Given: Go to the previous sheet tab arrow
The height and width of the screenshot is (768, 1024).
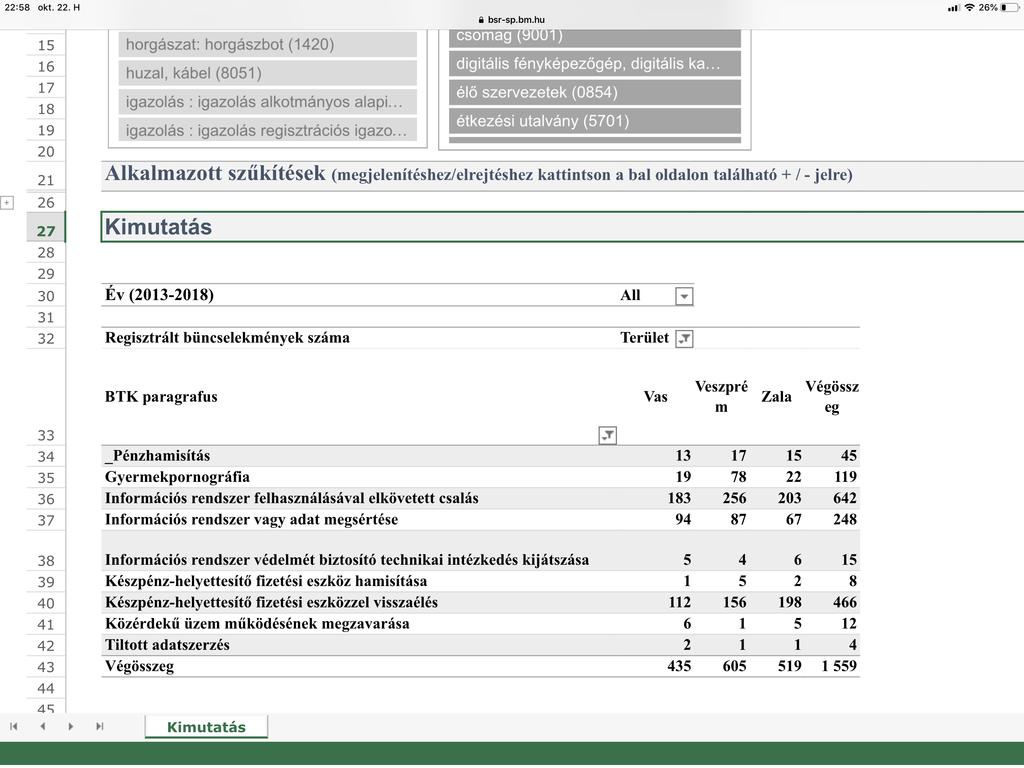Looking at the screenshot, I should coord(42,726).
